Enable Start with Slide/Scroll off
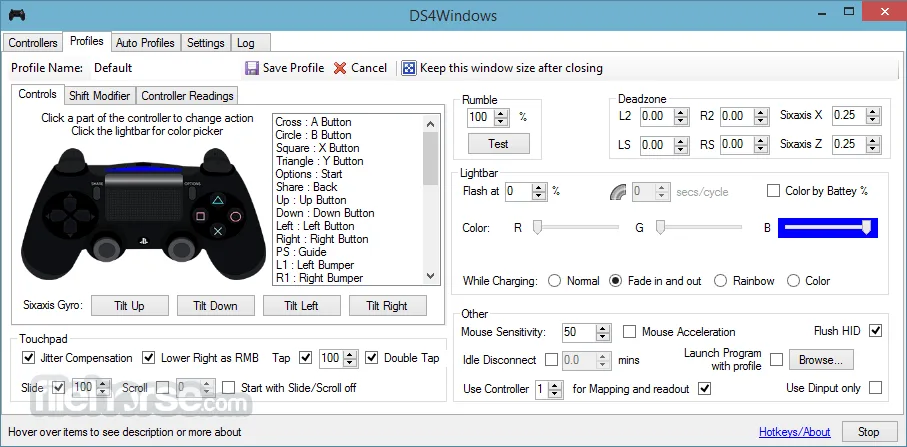The image size is (907, 447). pyautogui.click(x=229, y=387)
